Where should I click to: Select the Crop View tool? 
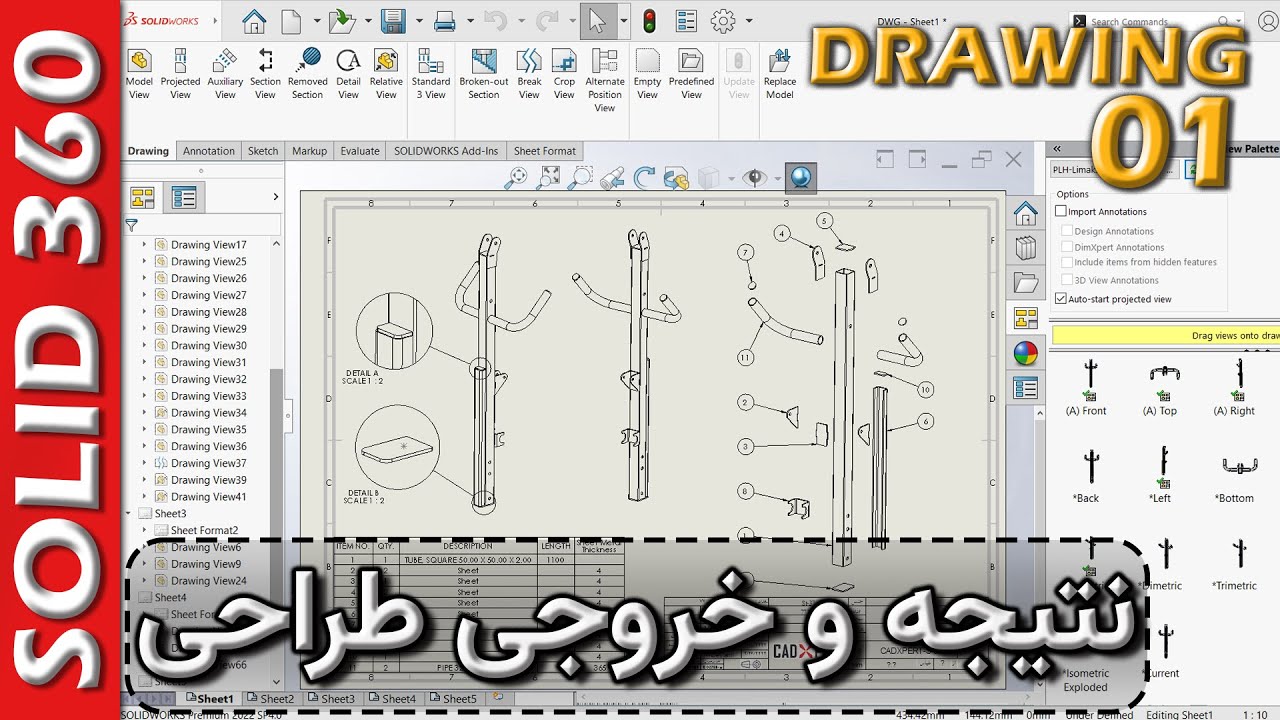(x=564, y=75)
